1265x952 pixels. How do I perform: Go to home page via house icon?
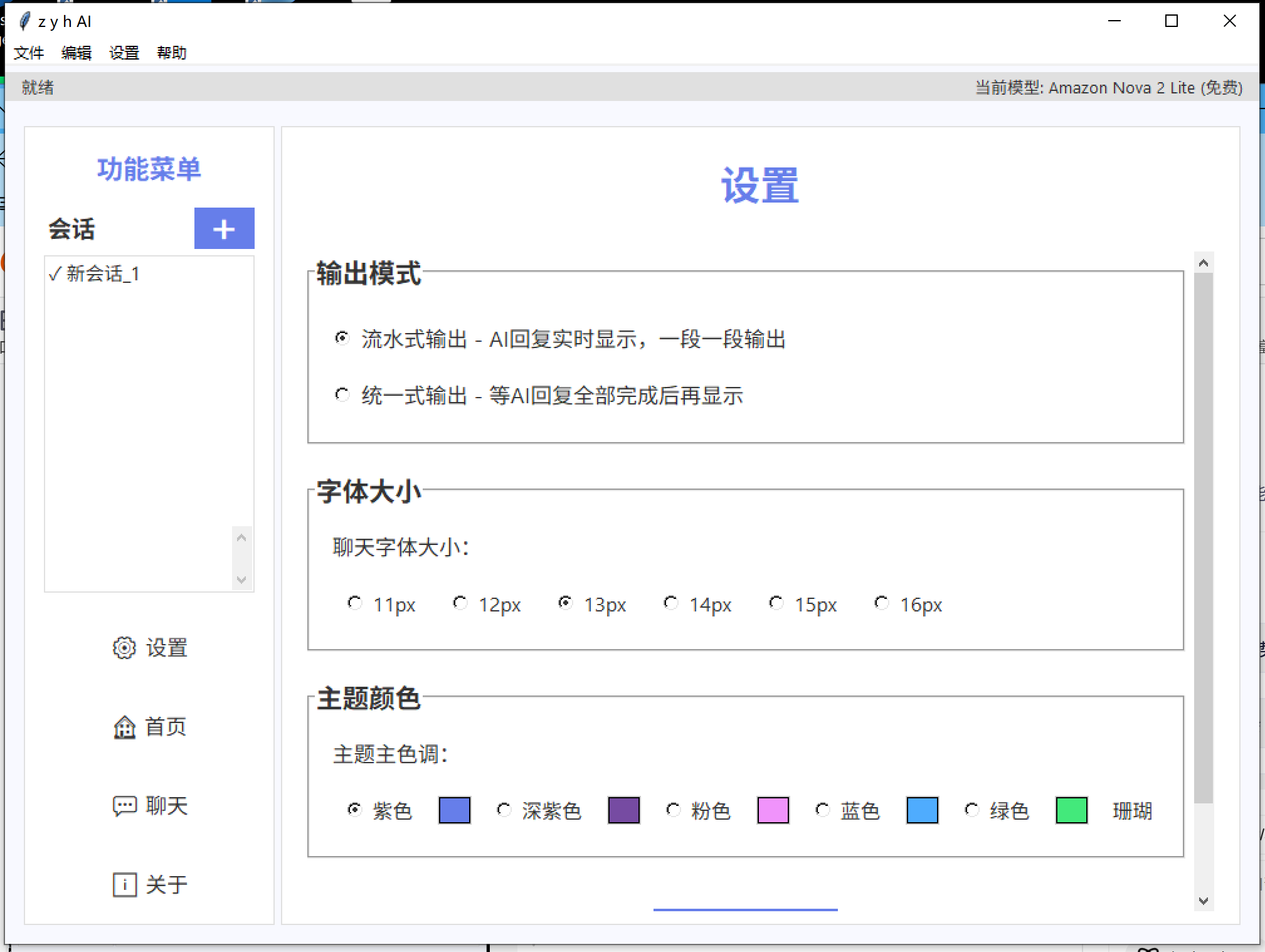pos(124,727)
